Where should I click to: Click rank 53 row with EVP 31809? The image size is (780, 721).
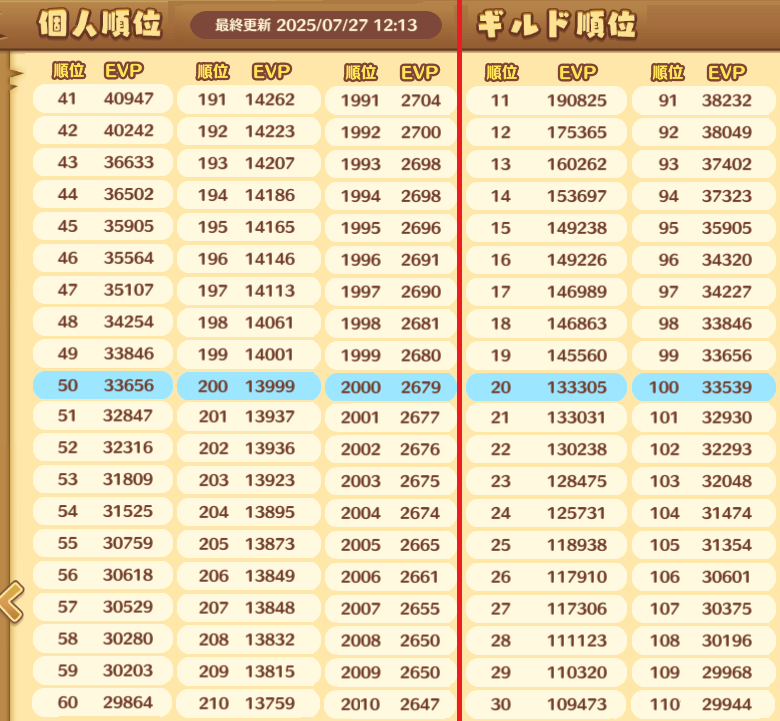(103, 479)
